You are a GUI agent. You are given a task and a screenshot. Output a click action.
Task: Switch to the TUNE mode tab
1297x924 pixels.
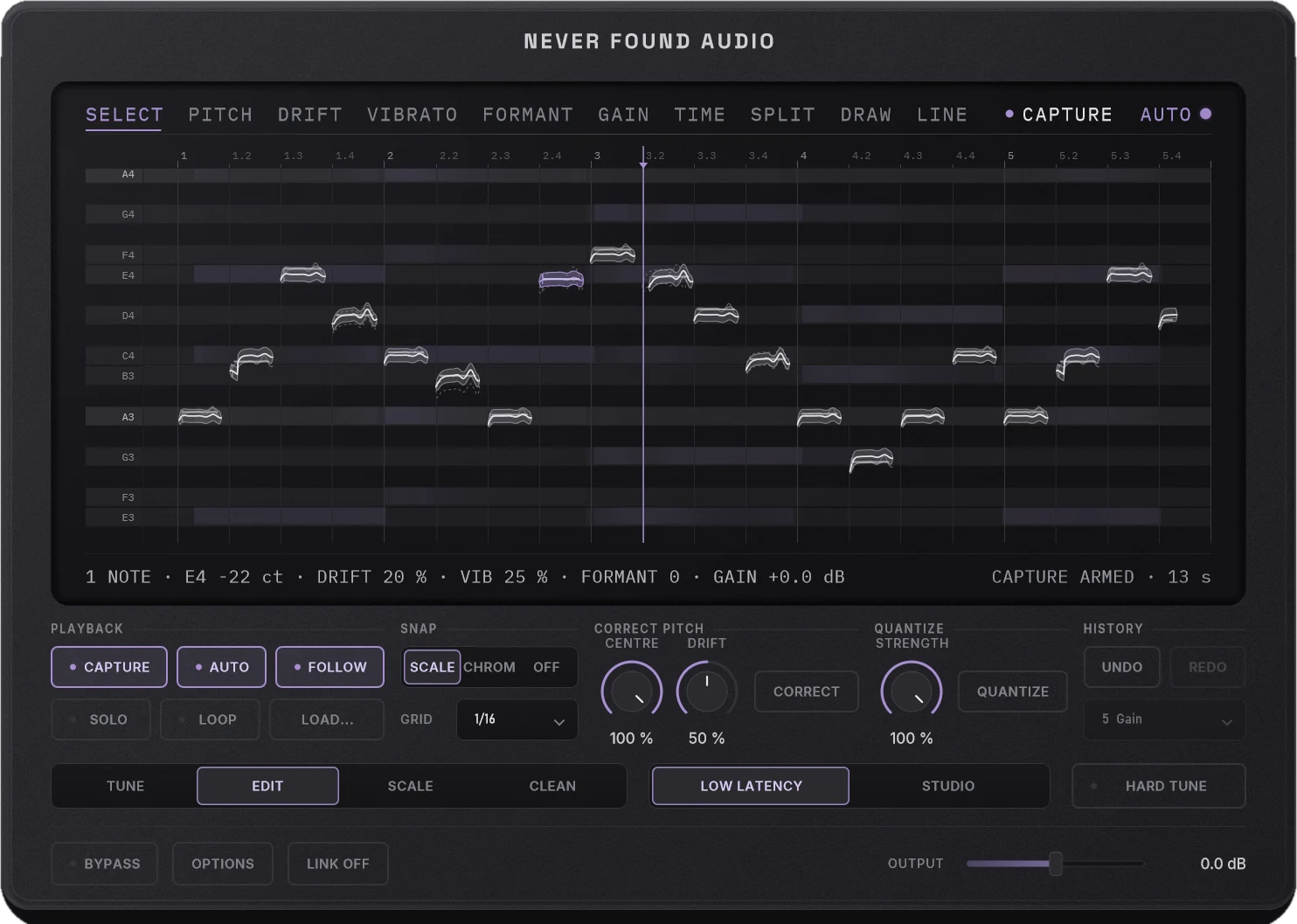125,786
